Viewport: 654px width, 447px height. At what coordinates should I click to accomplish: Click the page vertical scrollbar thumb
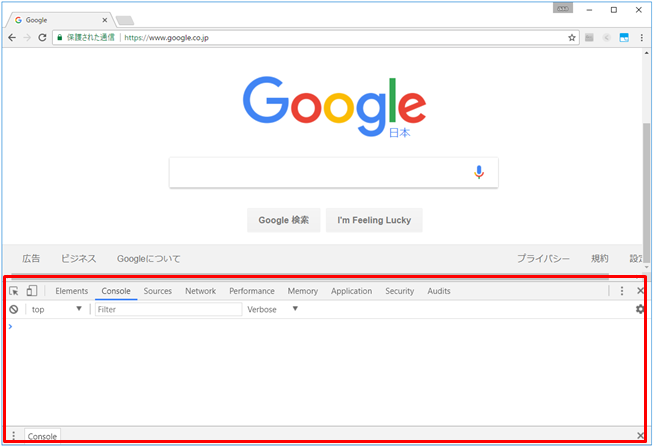click(646, 192)
